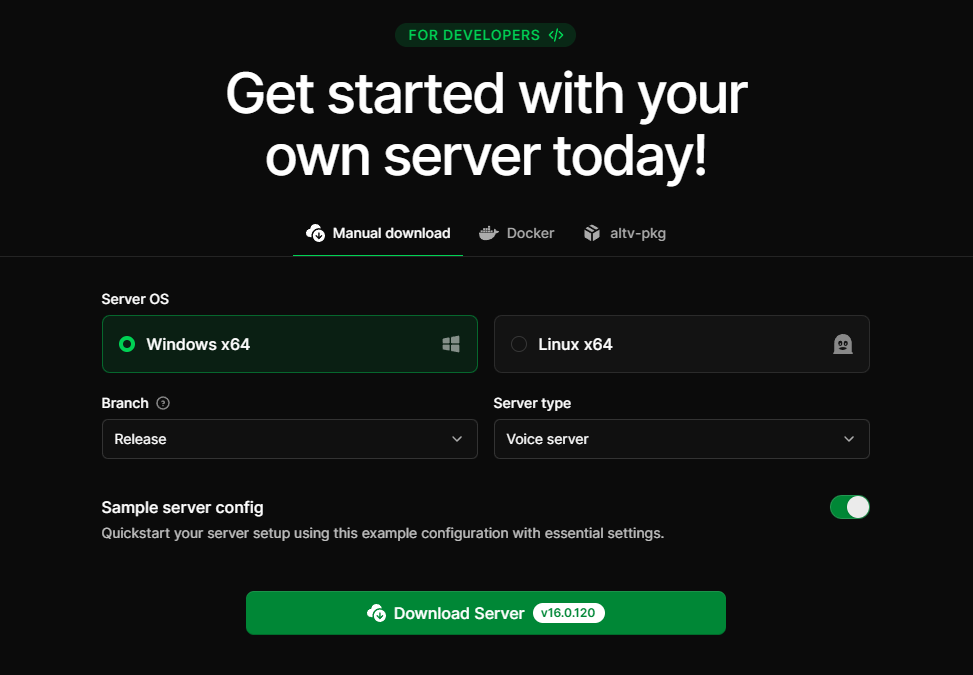Click the Linux penguin icon
973x675 pixels.
[843, 344]
